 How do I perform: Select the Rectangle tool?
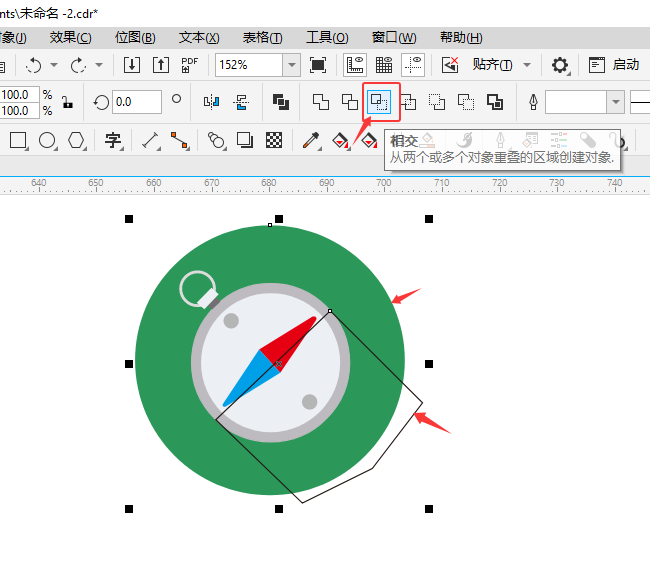(x=18, y=140)
